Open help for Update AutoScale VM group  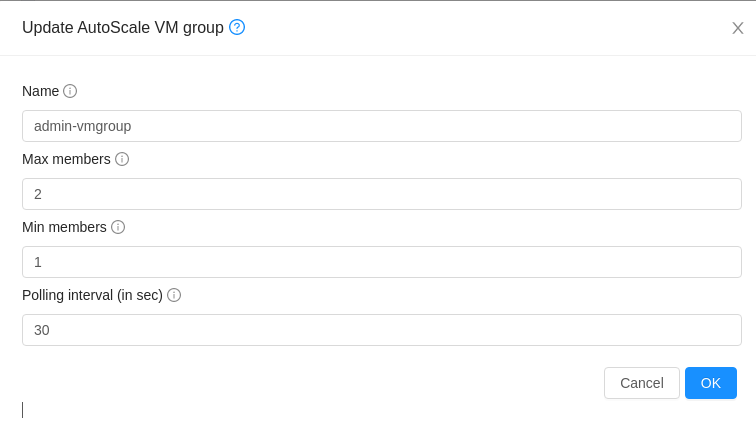pyautogui.click(x=237, y=27)
